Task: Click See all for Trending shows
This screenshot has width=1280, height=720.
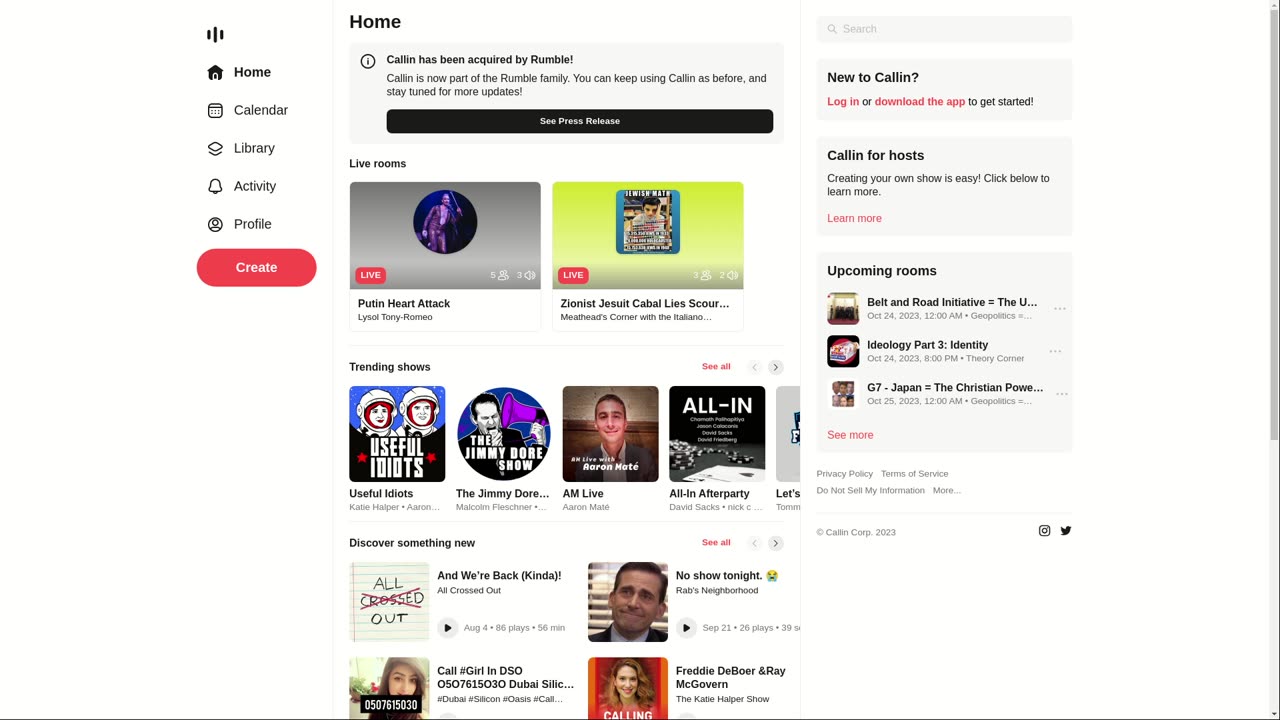Action: coord(716,367)
